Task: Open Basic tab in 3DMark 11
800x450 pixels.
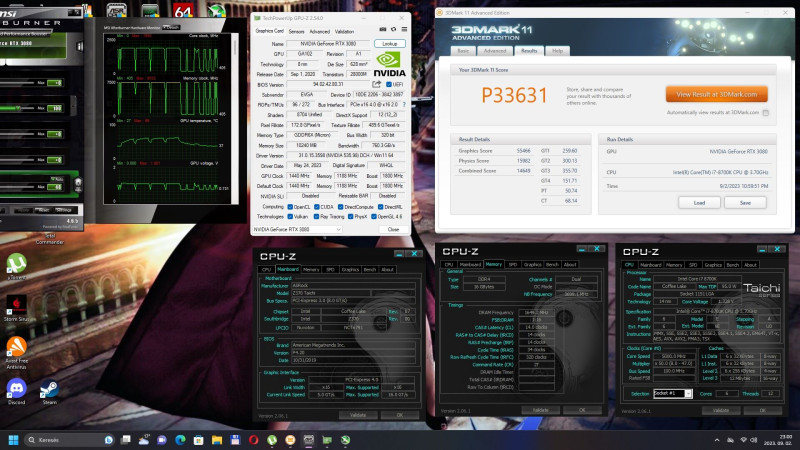Action: (463, 51)
